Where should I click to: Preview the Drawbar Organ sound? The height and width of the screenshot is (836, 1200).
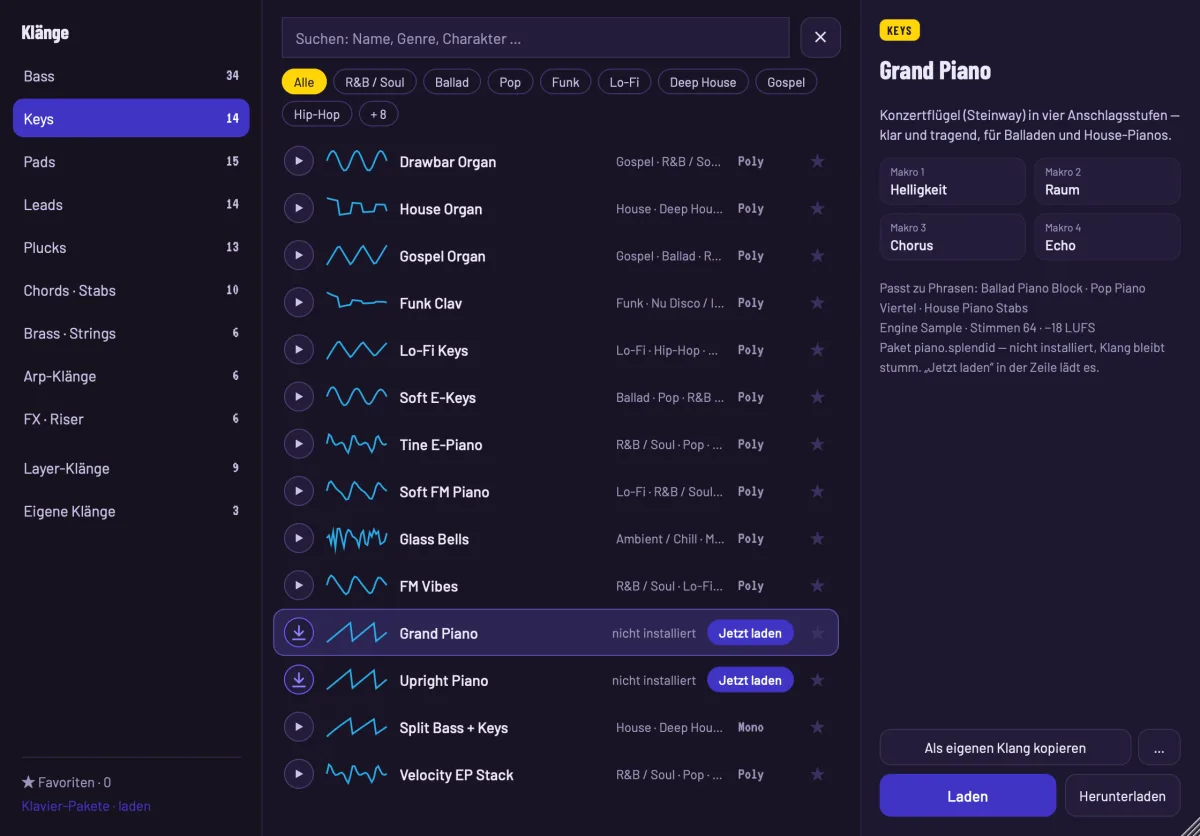tap(299, 161)
